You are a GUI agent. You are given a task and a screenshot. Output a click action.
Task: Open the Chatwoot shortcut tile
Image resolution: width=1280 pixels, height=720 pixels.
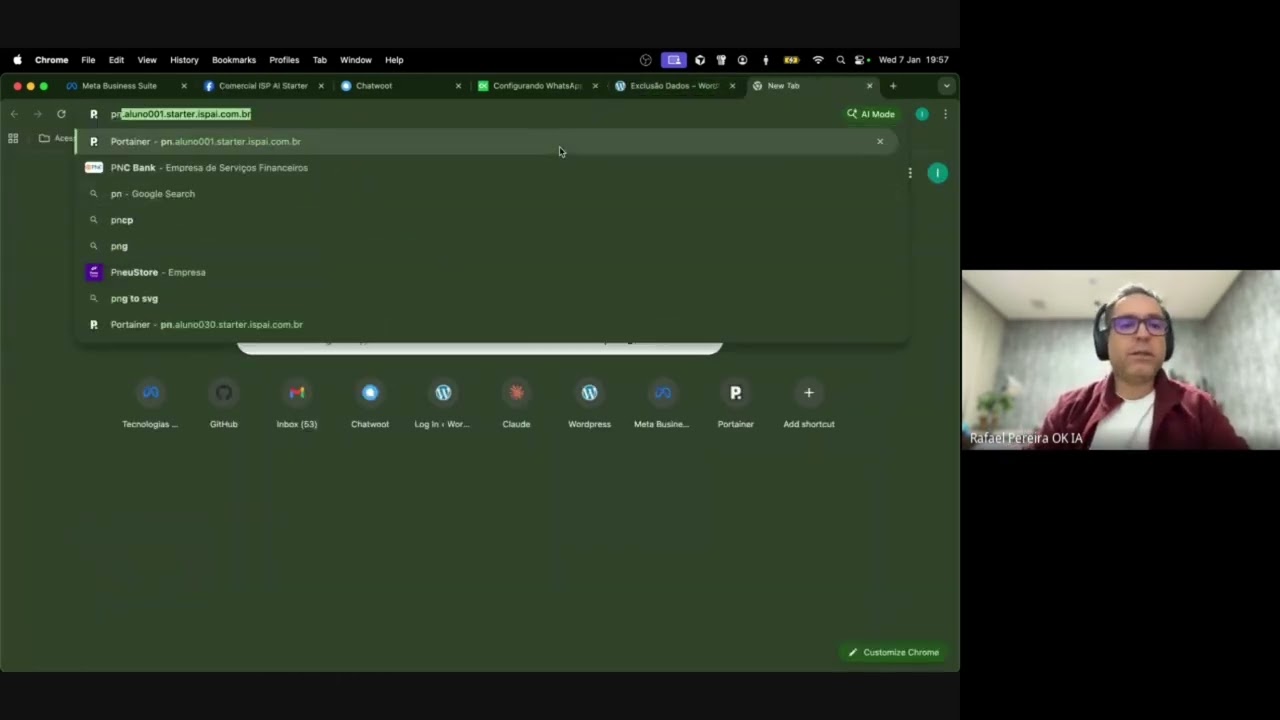(370, 403)
